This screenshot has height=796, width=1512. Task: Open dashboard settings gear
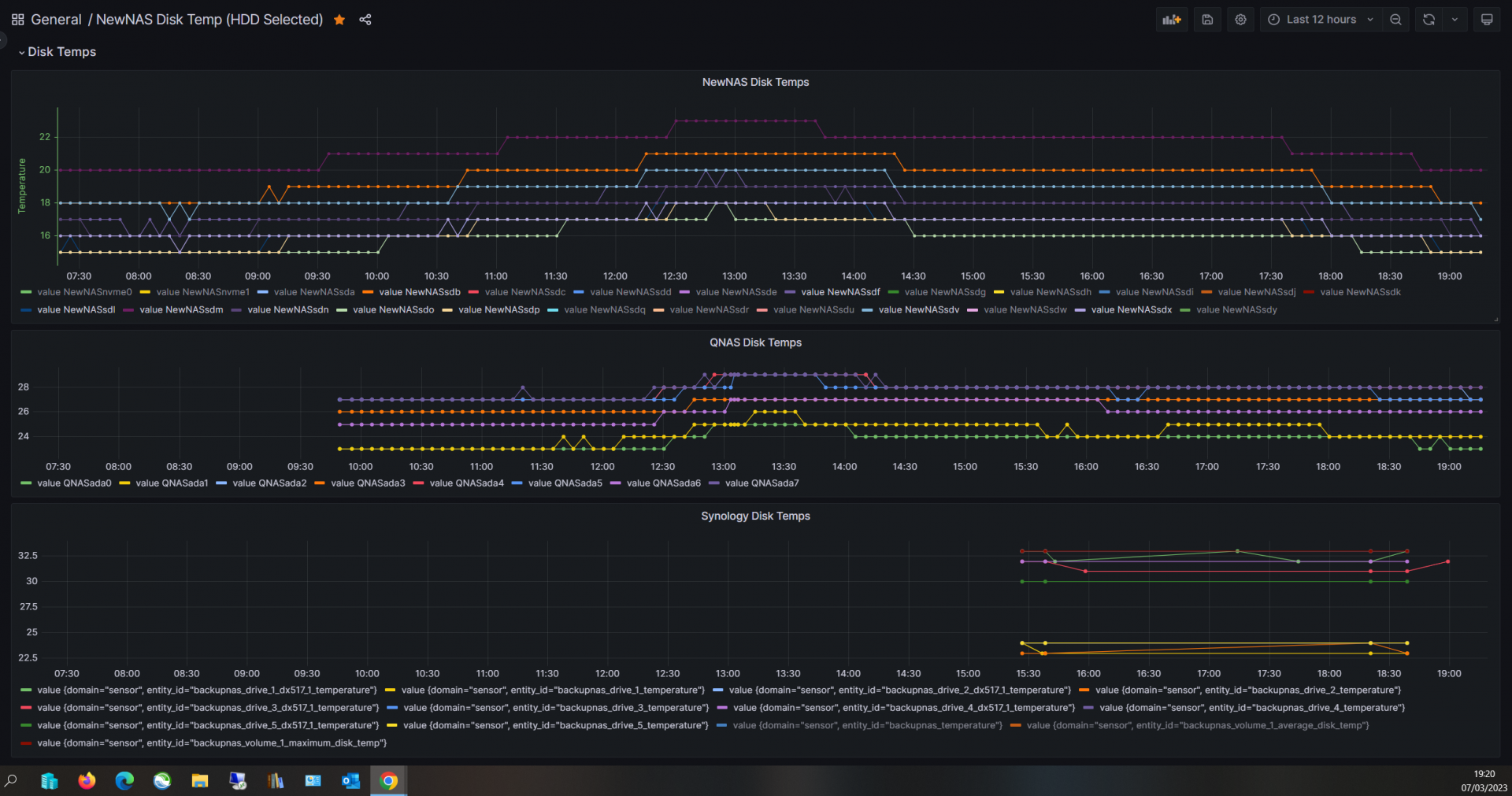pos(1240,20)
